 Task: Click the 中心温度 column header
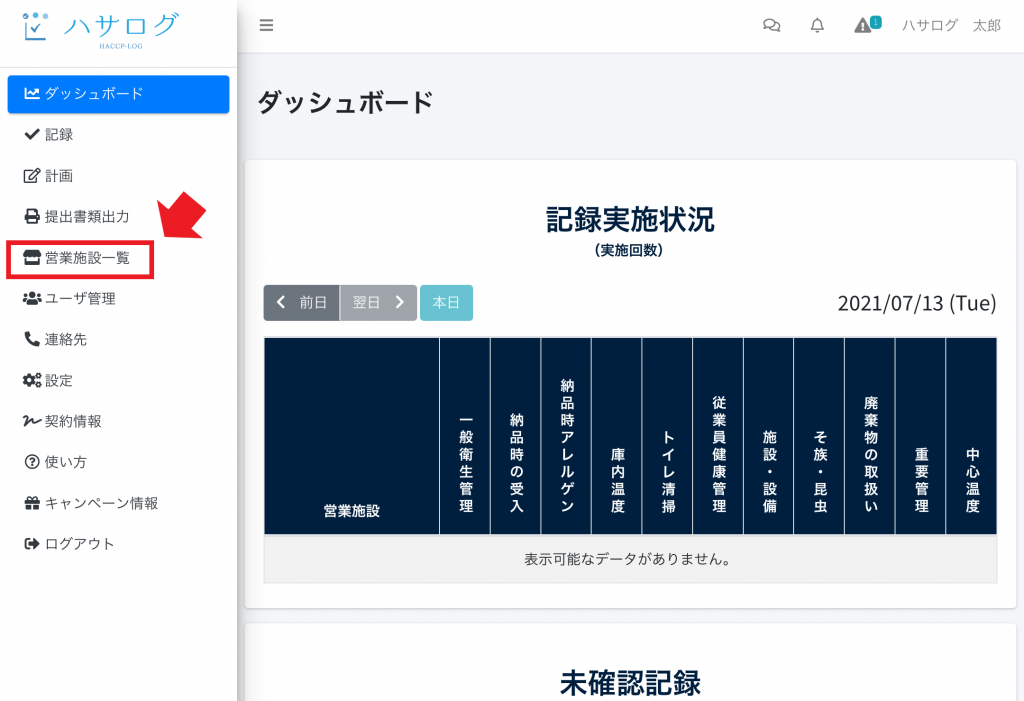(x=972, y=436)
